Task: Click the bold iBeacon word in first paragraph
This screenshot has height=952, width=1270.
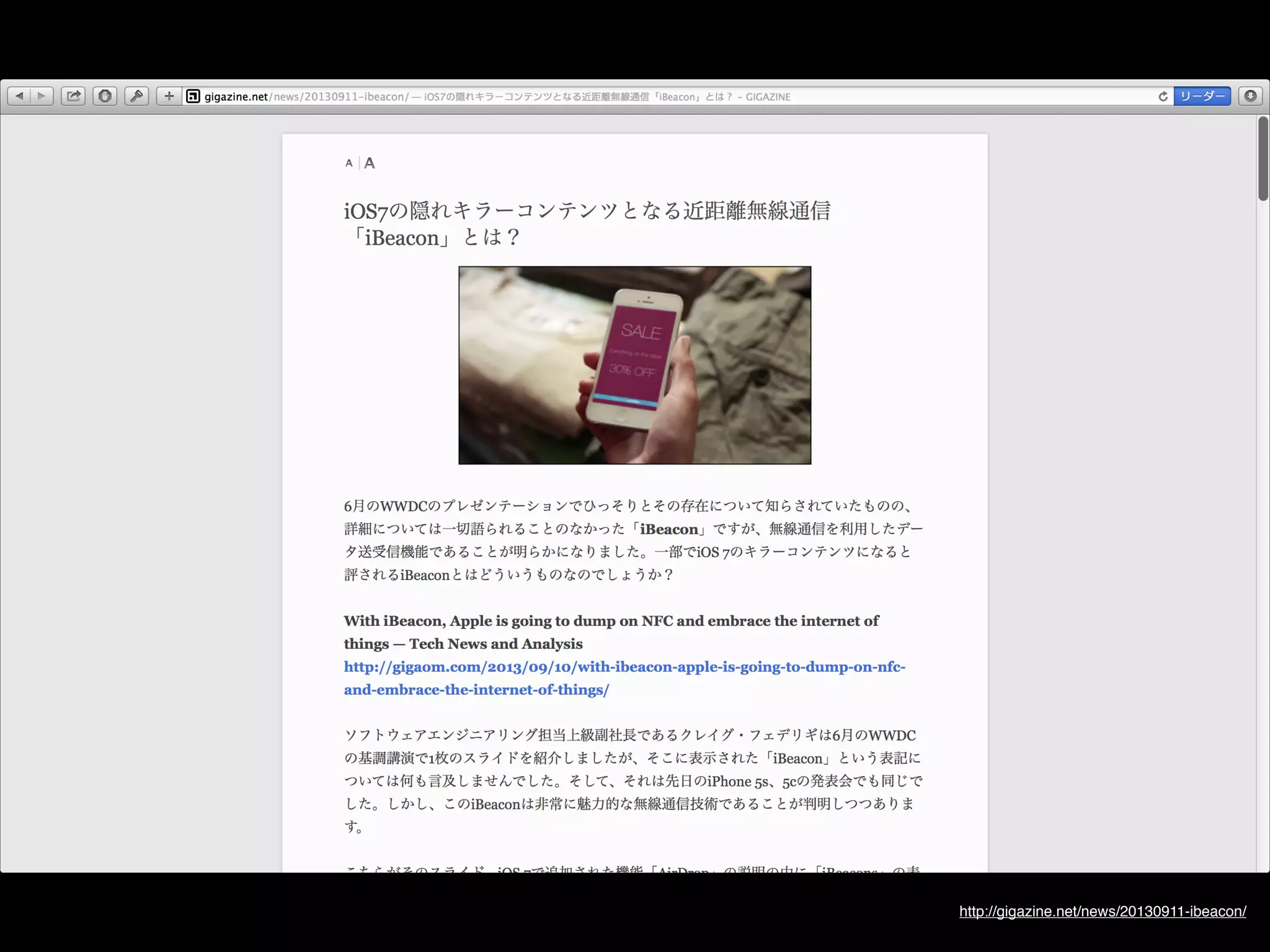Action: [668, 529]
